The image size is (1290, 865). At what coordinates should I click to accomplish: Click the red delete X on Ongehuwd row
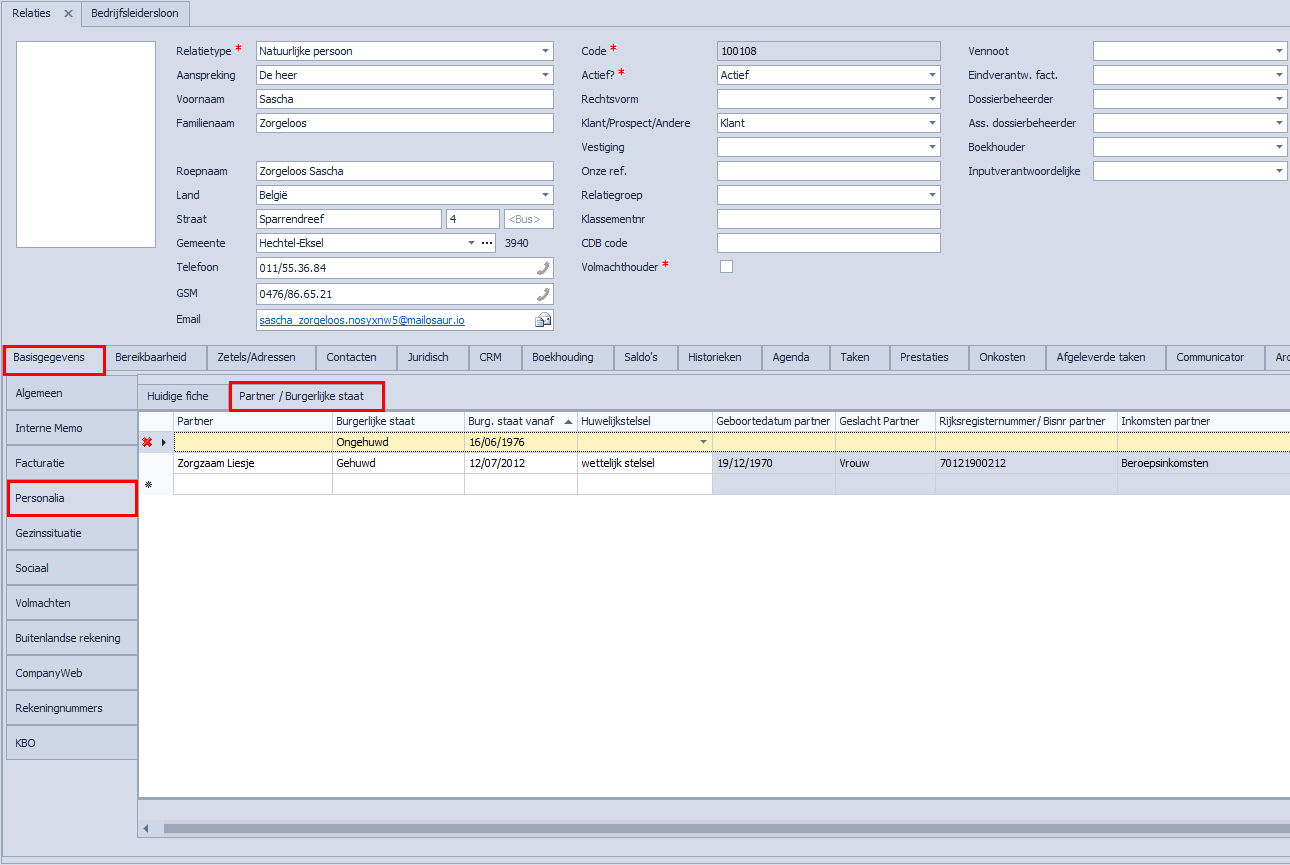(147, 442)
